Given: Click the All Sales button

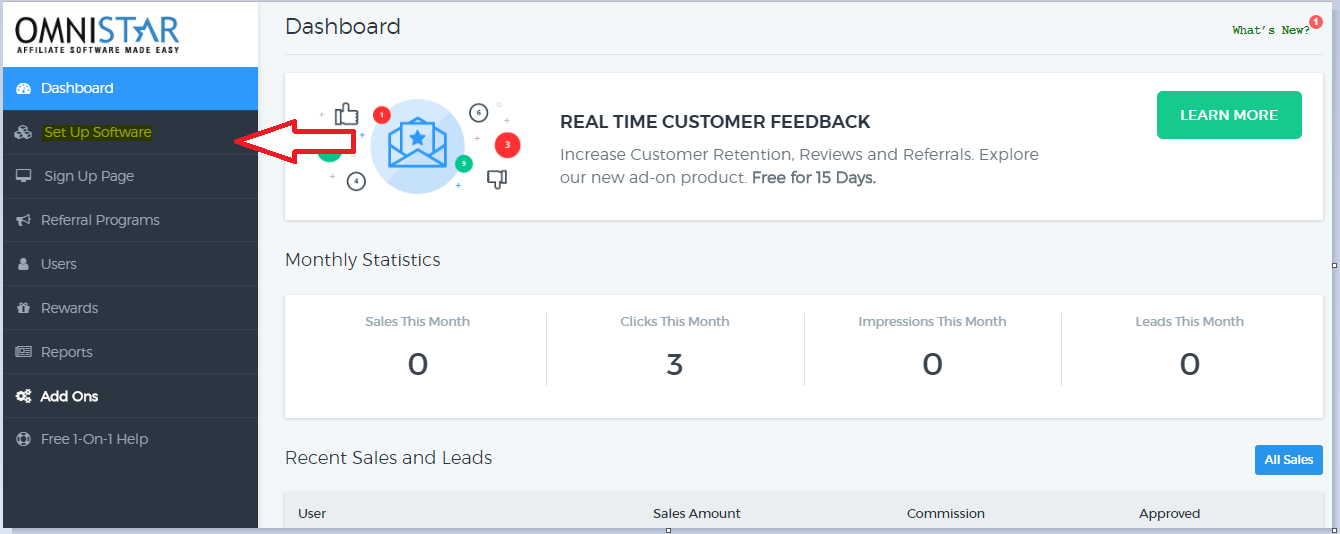Looking at the screenshot, I should pyautogui.click(x=1289, y=460).
